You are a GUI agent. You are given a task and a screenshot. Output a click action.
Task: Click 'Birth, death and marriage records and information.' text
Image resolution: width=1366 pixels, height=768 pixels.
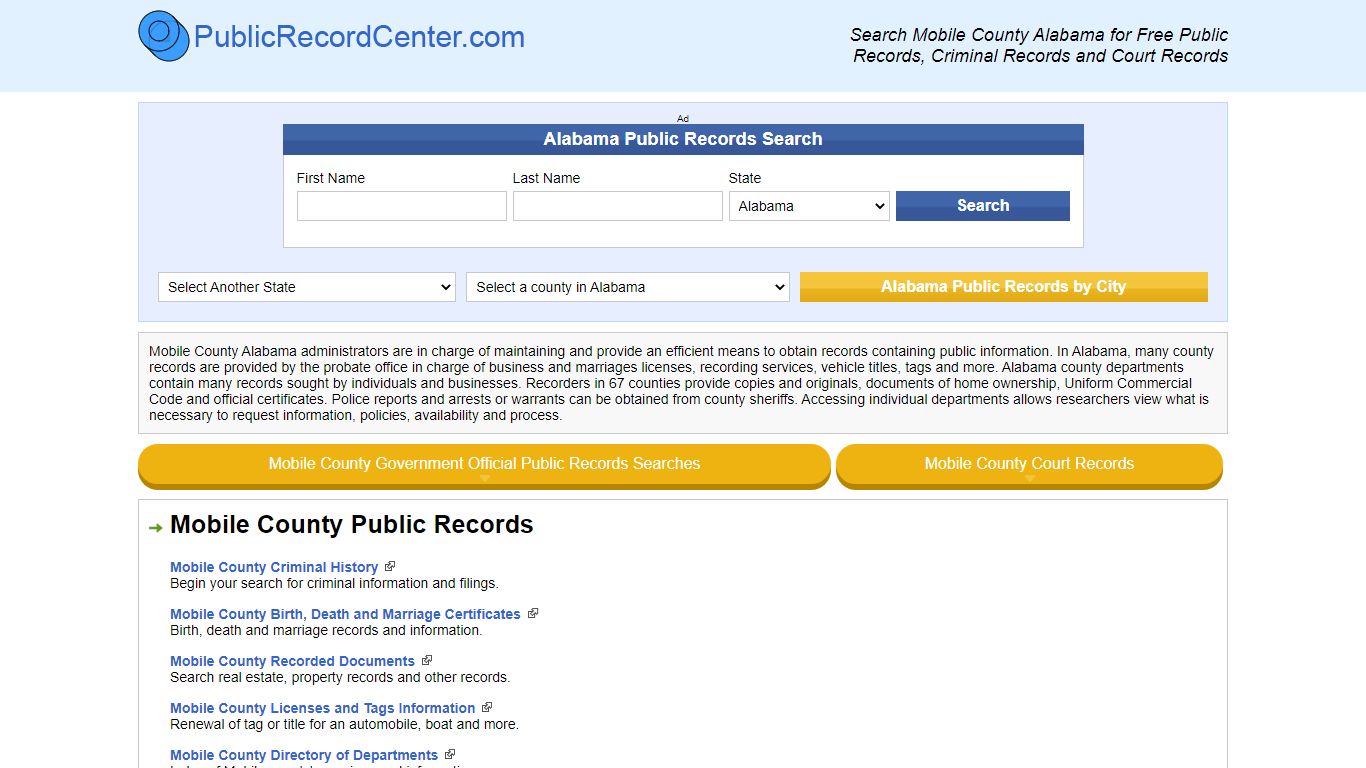(326, 630)
